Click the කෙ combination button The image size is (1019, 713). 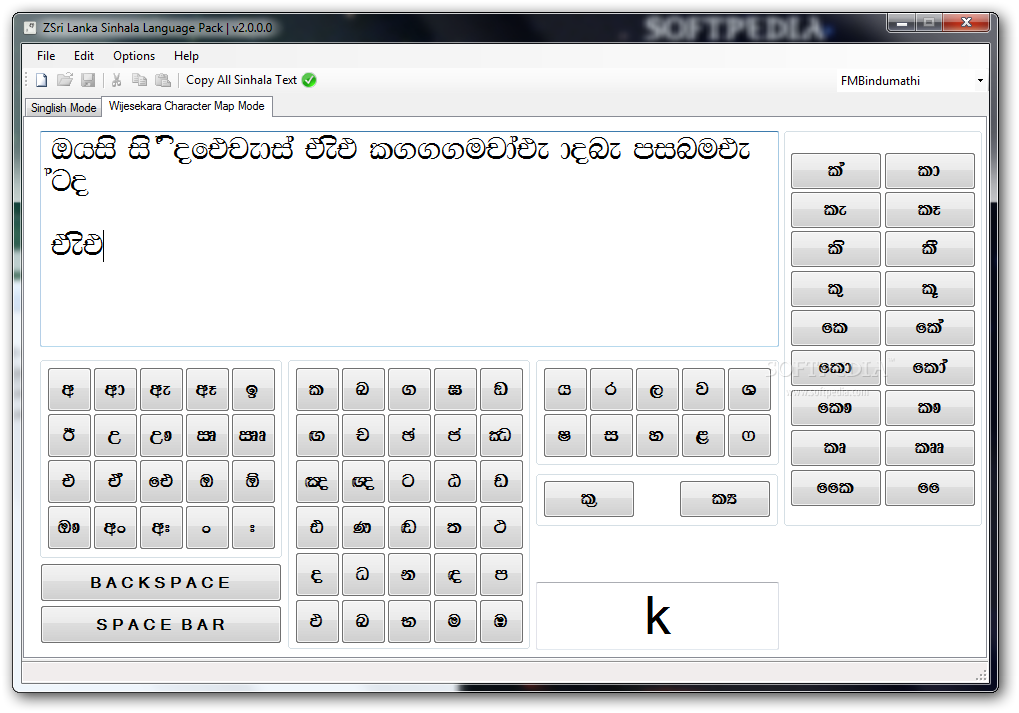point(836,328)
